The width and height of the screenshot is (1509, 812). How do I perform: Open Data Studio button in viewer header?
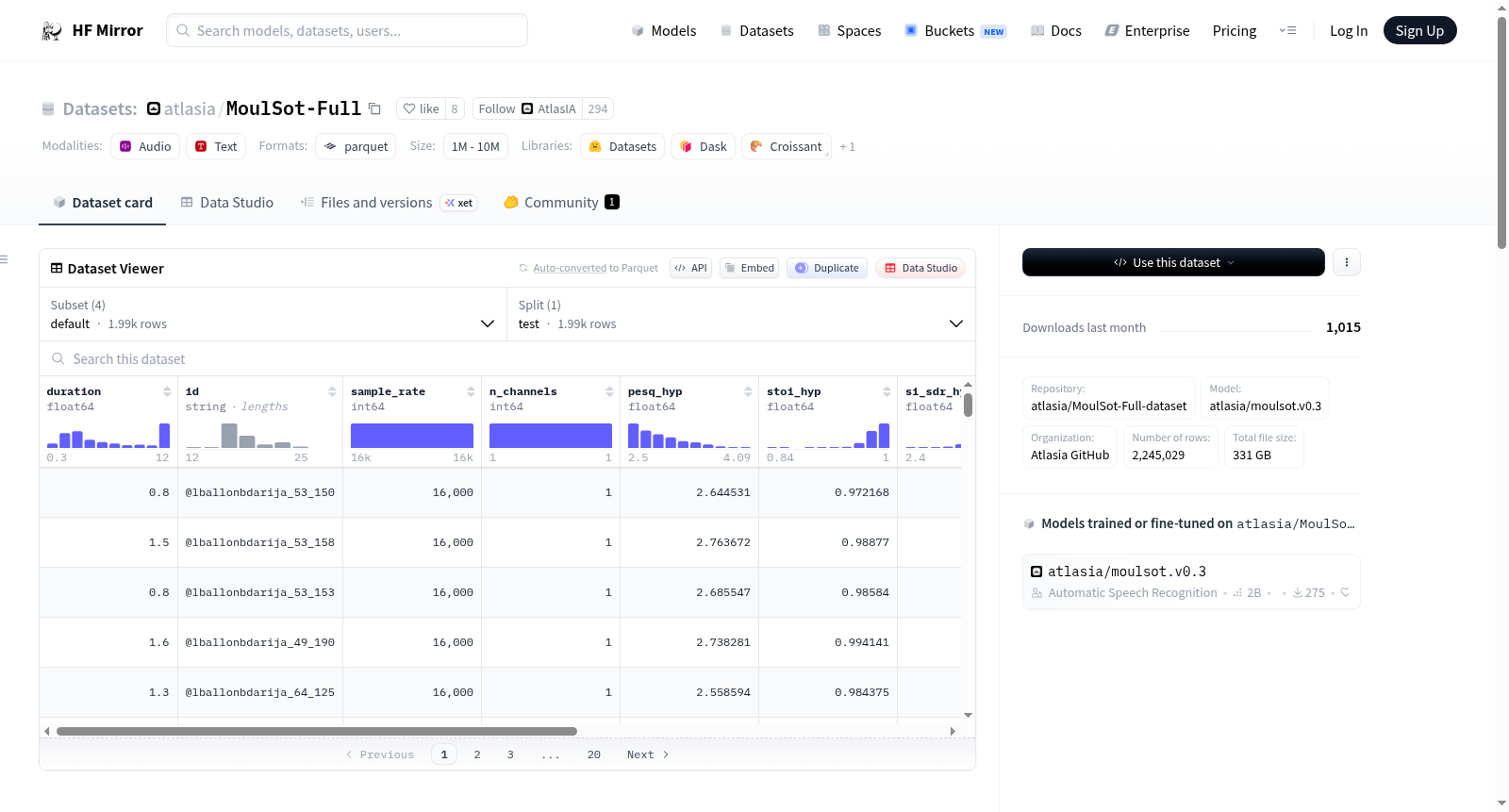pyautogui.click(x=920, y=268)
